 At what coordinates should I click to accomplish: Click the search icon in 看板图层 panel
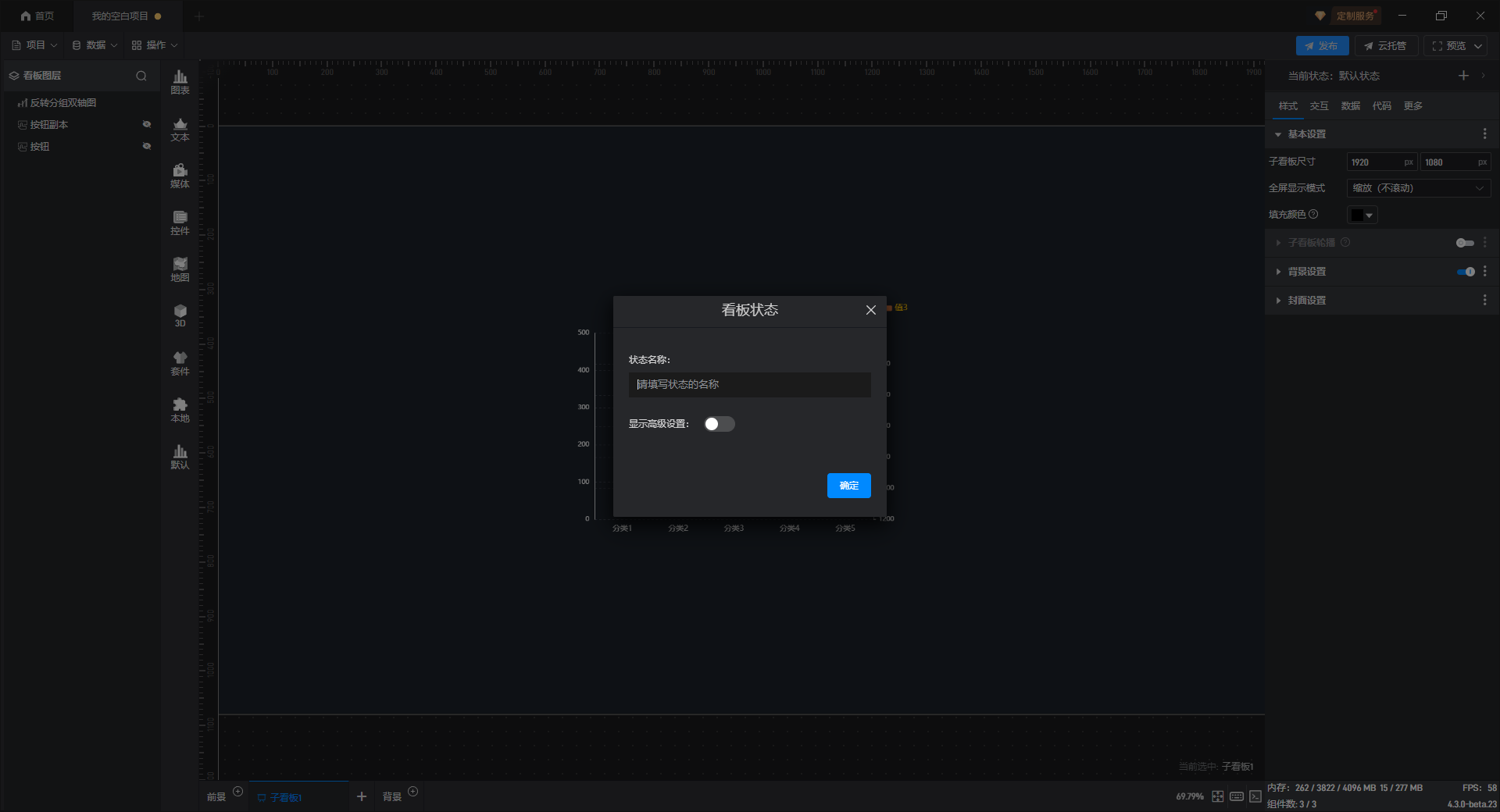(141, 76)
